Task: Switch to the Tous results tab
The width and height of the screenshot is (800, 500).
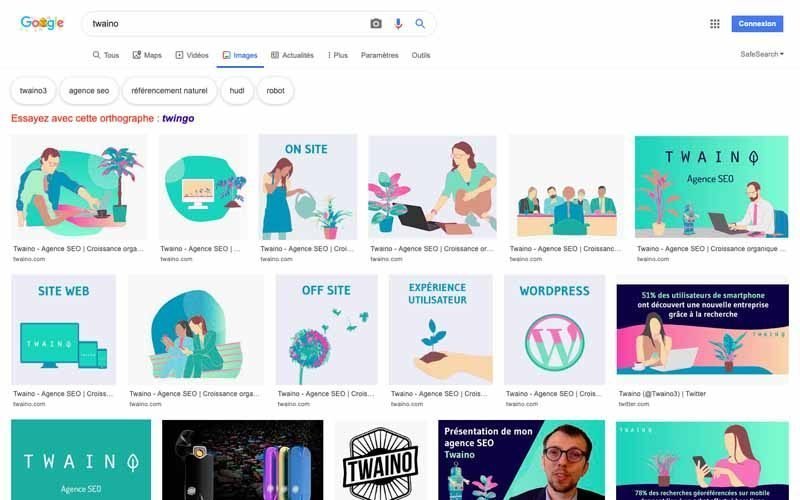Action: click(106, 55)
